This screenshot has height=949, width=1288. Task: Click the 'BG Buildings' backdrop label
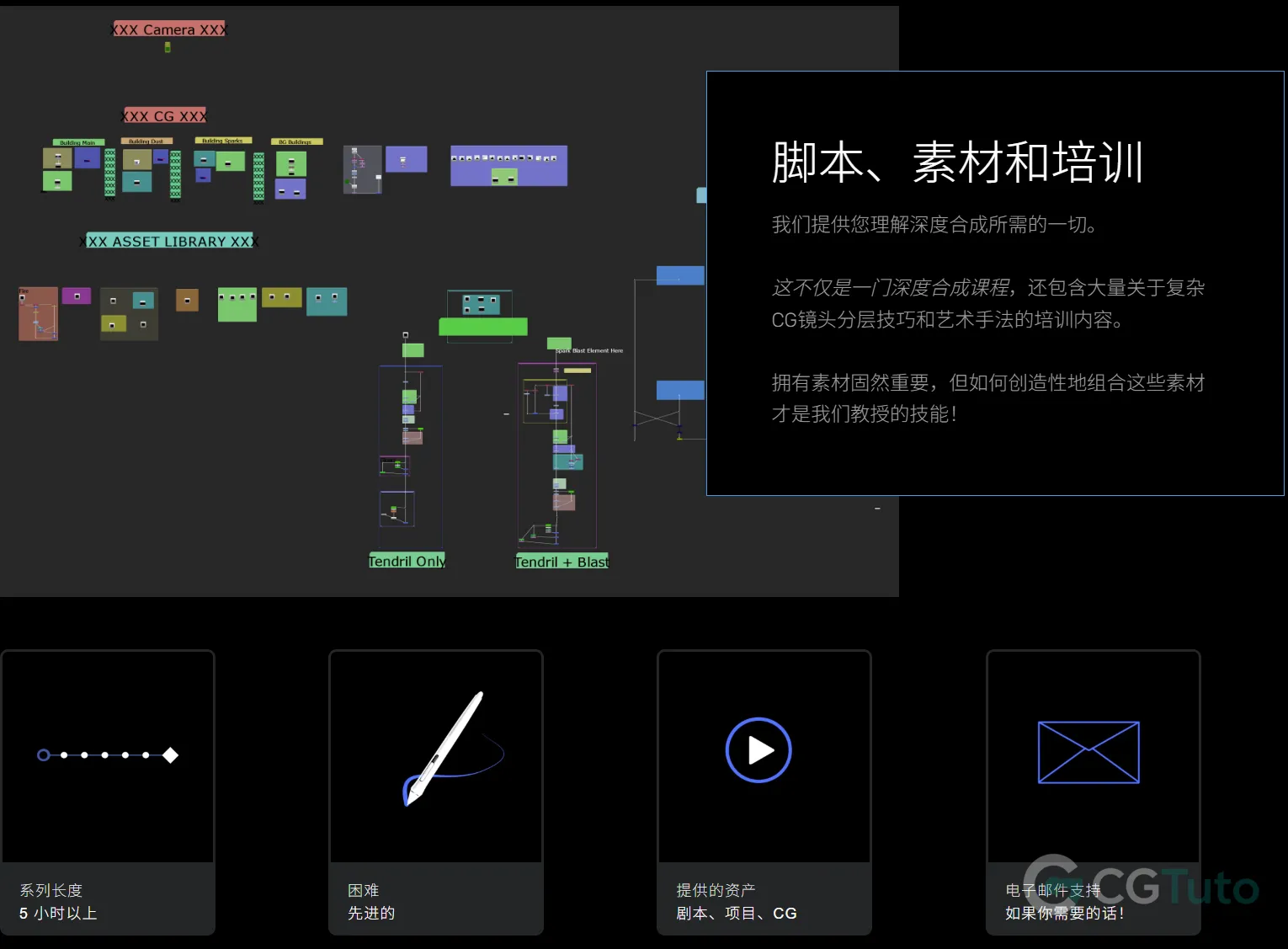click(x=295, y=141)
